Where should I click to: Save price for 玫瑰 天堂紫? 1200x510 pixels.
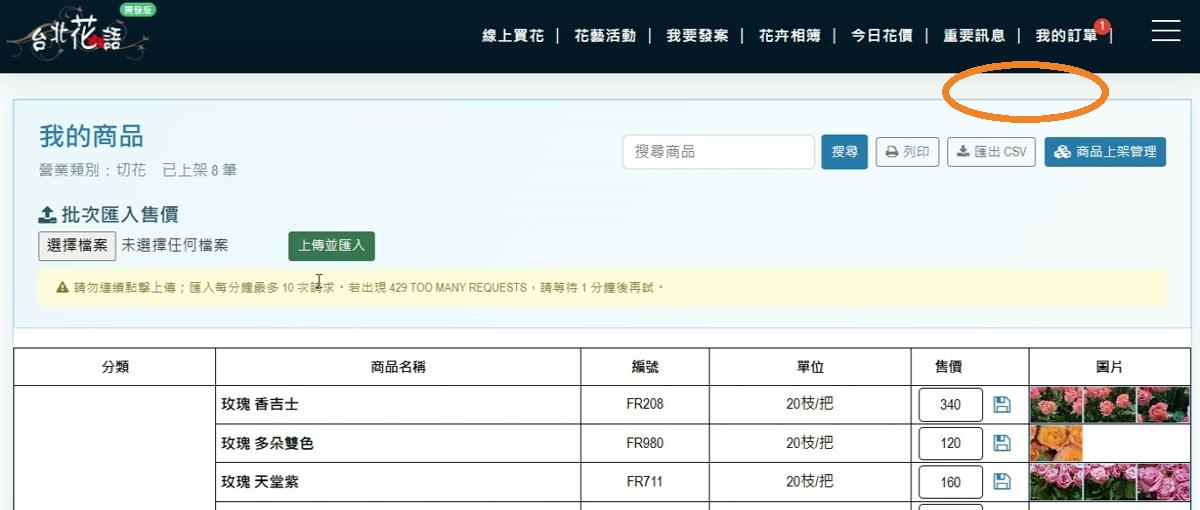click(x=1002, y=481)
